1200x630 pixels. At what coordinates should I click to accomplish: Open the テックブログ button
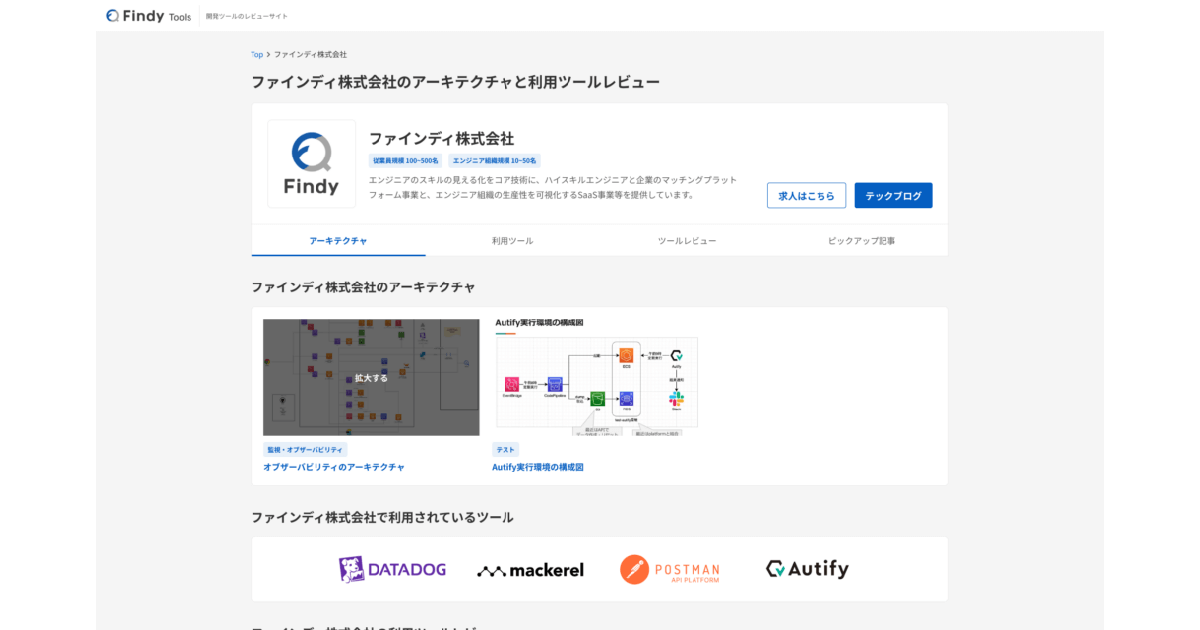coord(893,195)
